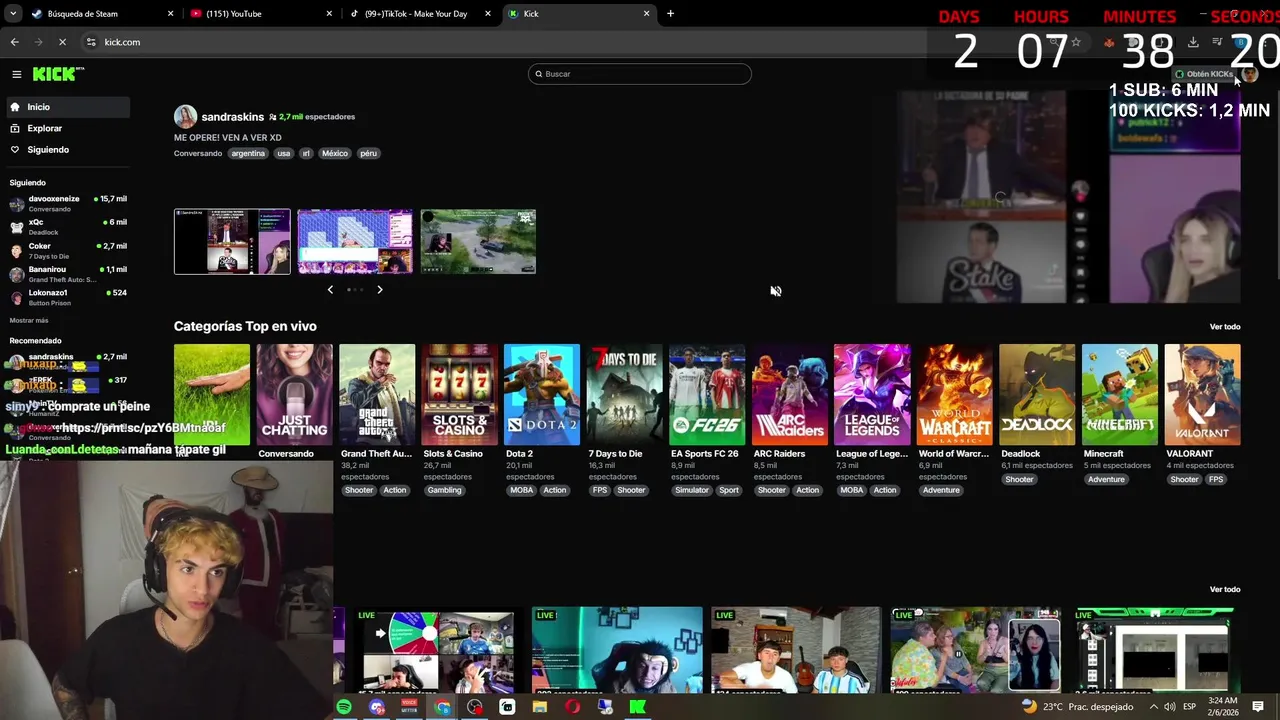Open Inicio in the sidebar
The width and height of the screenshot is (1280, 720).
click(66, 107)
